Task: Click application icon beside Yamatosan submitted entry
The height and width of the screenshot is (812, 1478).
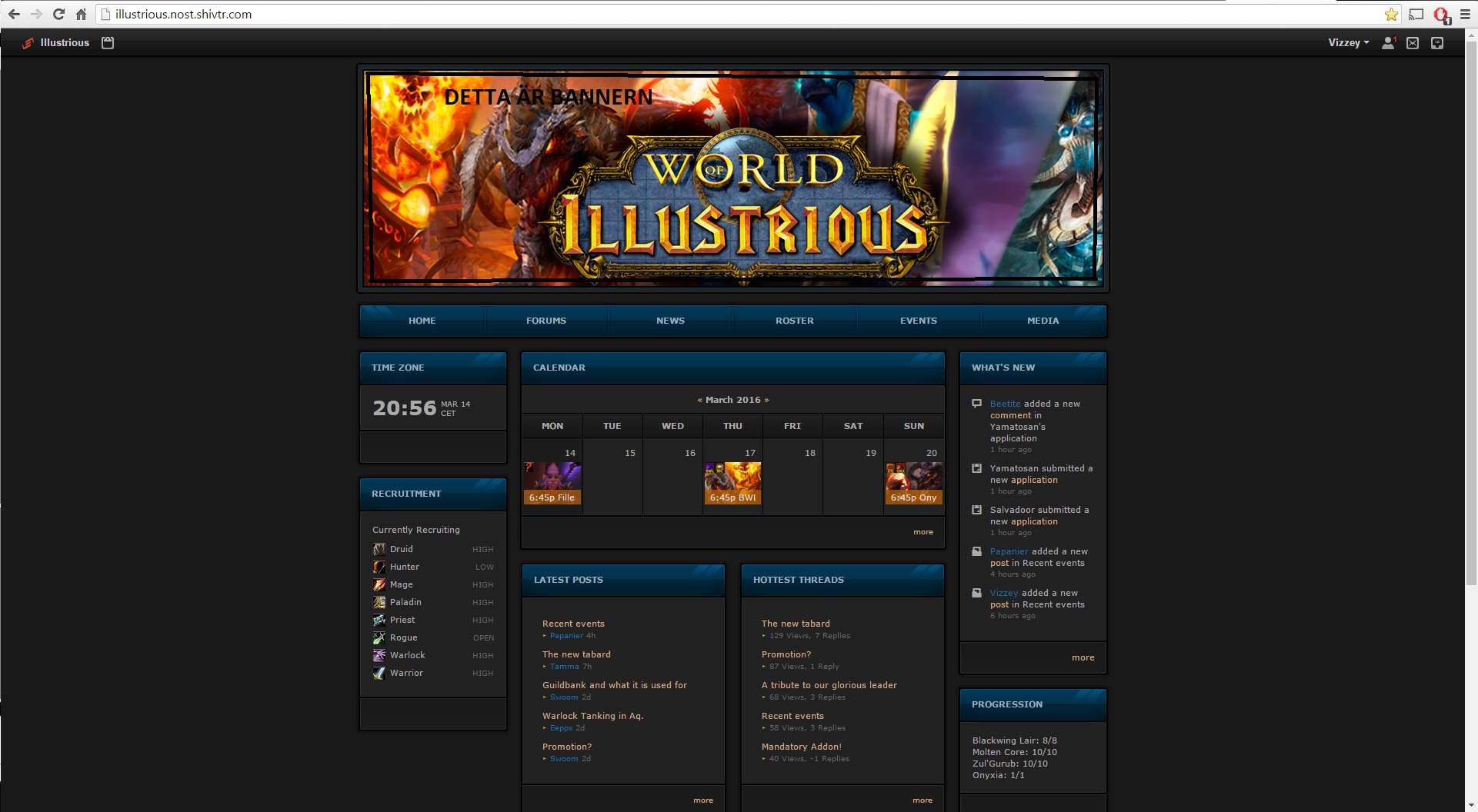Action: tap(976, 468)
